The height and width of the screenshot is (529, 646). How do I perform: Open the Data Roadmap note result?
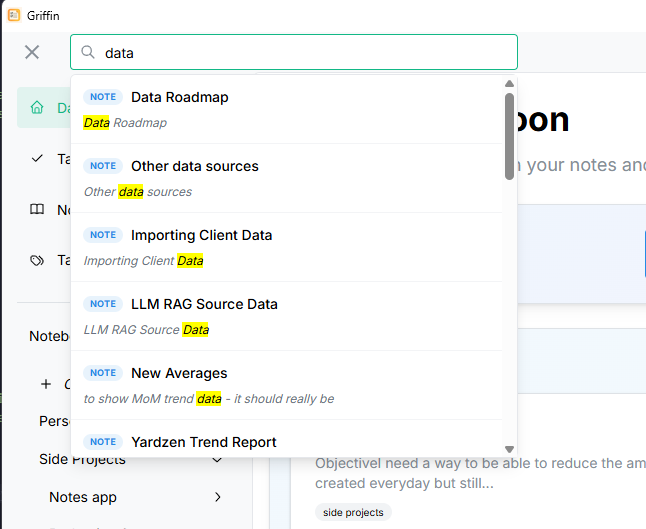[x=287, y=110]
